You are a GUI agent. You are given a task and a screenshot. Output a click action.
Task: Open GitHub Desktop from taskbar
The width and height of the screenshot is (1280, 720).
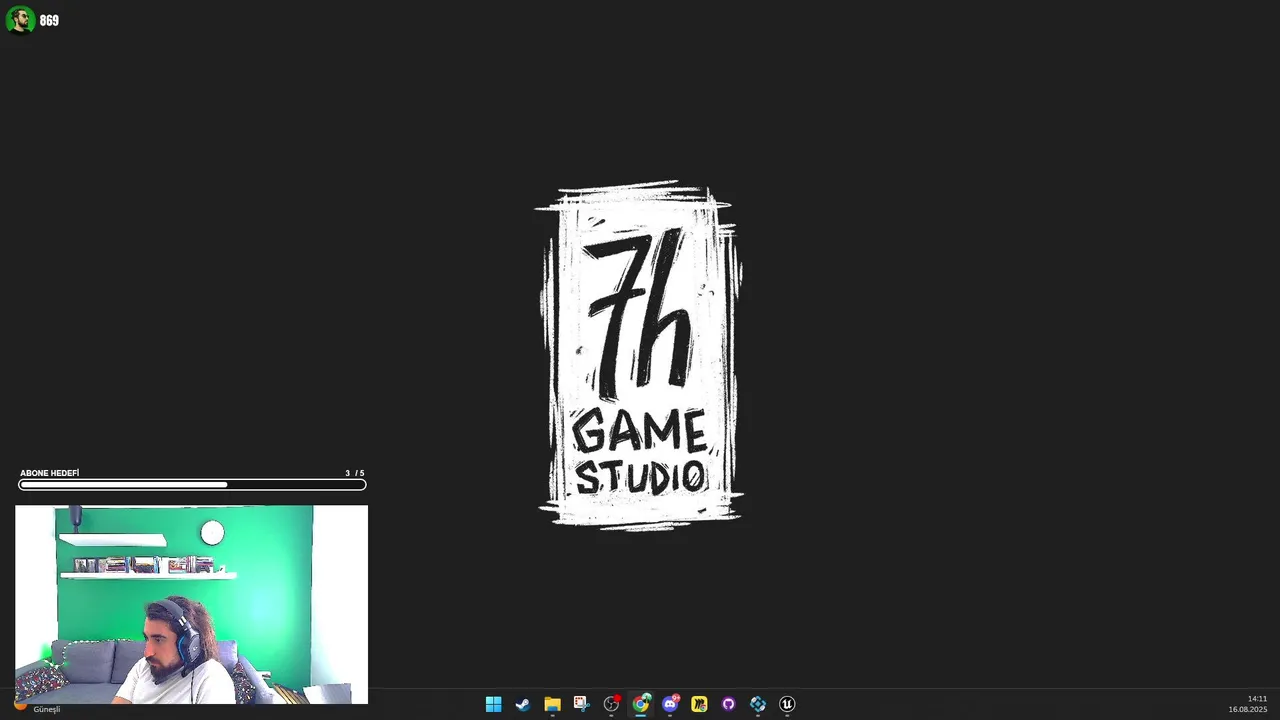728,704
